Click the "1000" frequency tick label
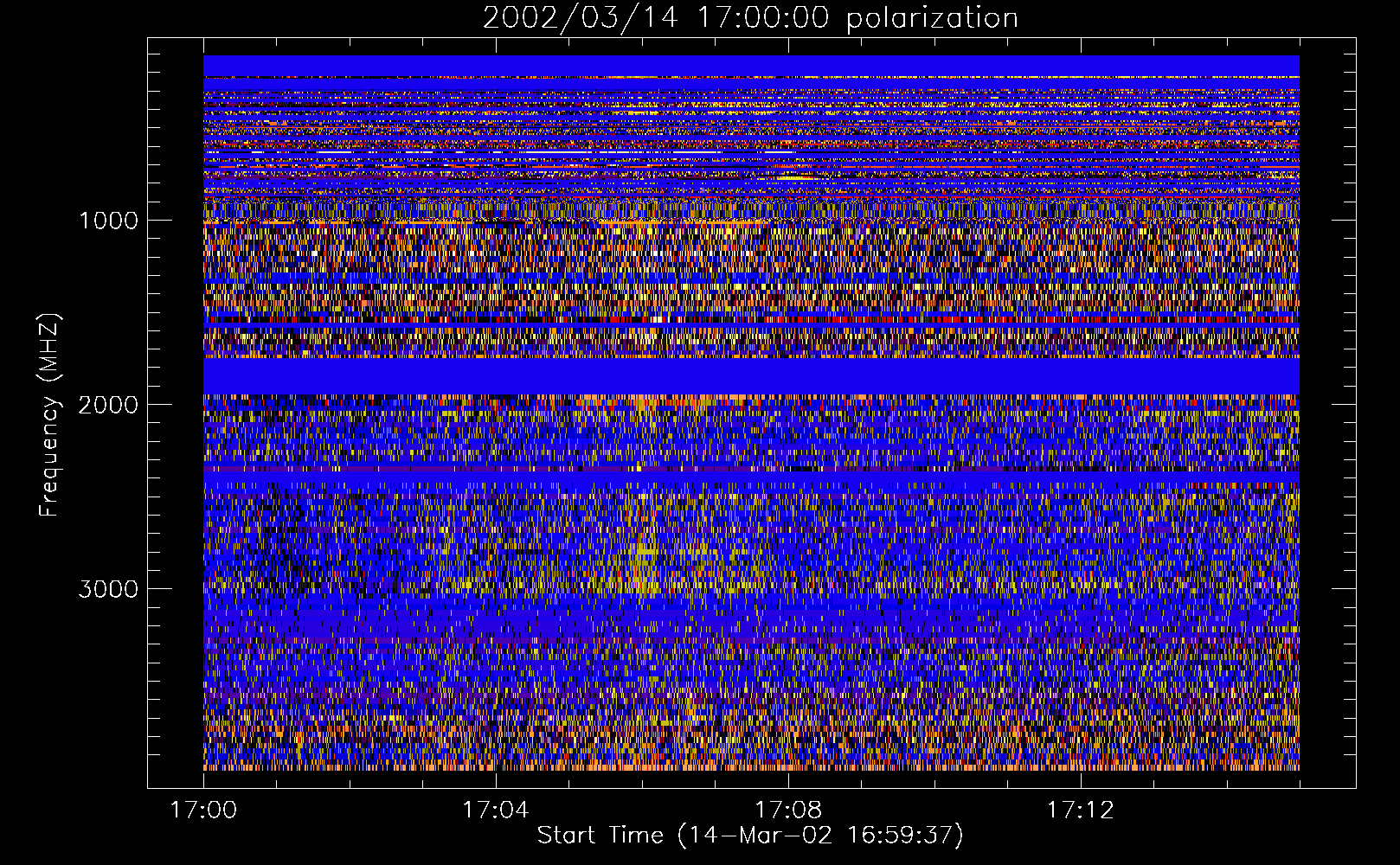Screen dimensions: 1400x865 pyautogui.click(x=108, y=221)
